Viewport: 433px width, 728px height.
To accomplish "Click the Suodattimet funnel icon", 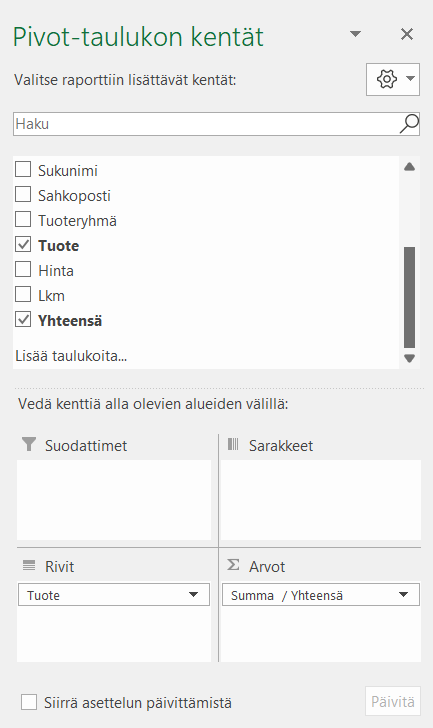I will [29, 444].
